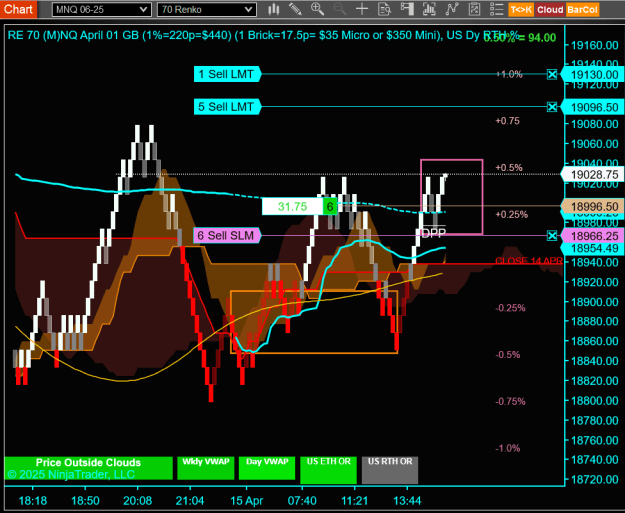
Task: Select the 5 Sell LMT order label
Action: tap(227, 107)
